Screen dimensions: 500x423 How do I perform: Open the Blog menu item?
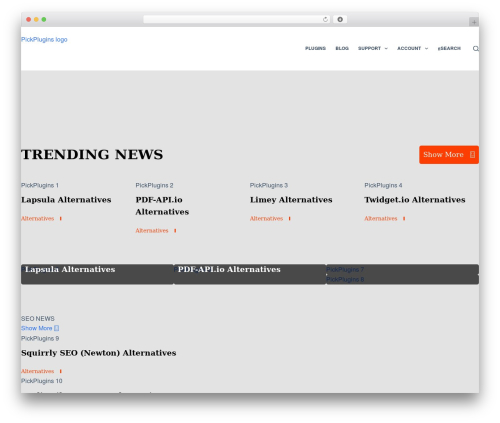coord(342,49)
